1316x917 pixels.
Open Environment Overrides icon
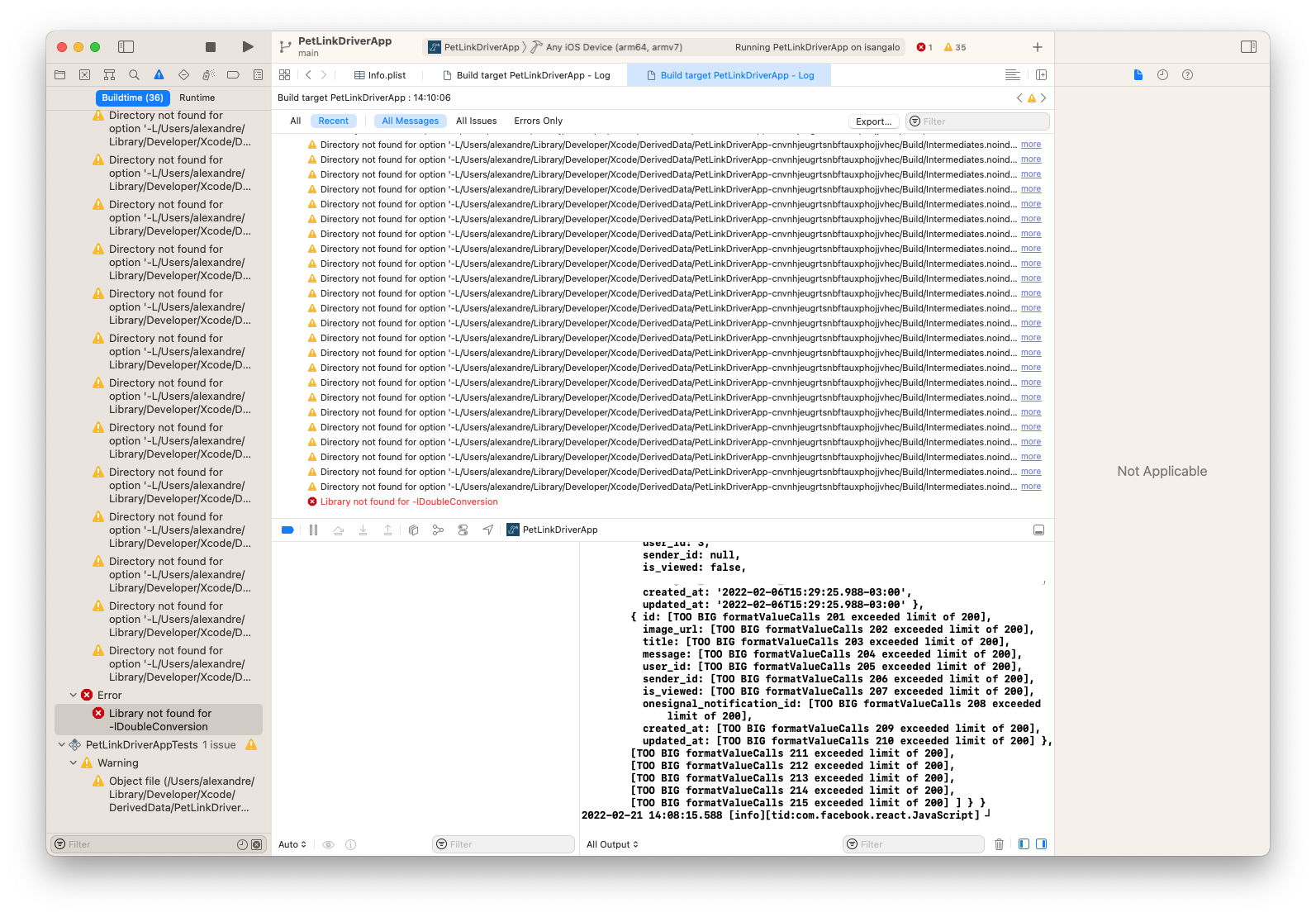click(463, 530)
